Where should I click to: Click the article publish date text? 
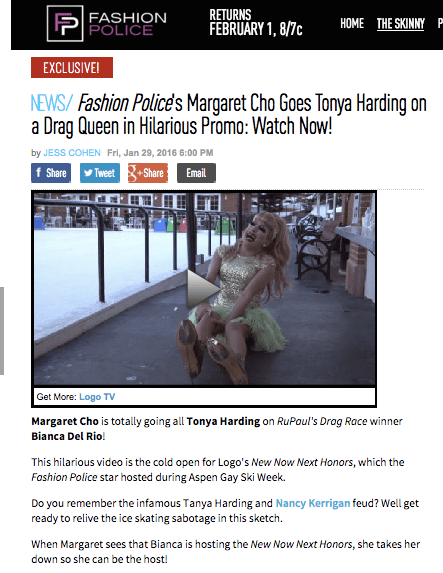click(160, 153)
